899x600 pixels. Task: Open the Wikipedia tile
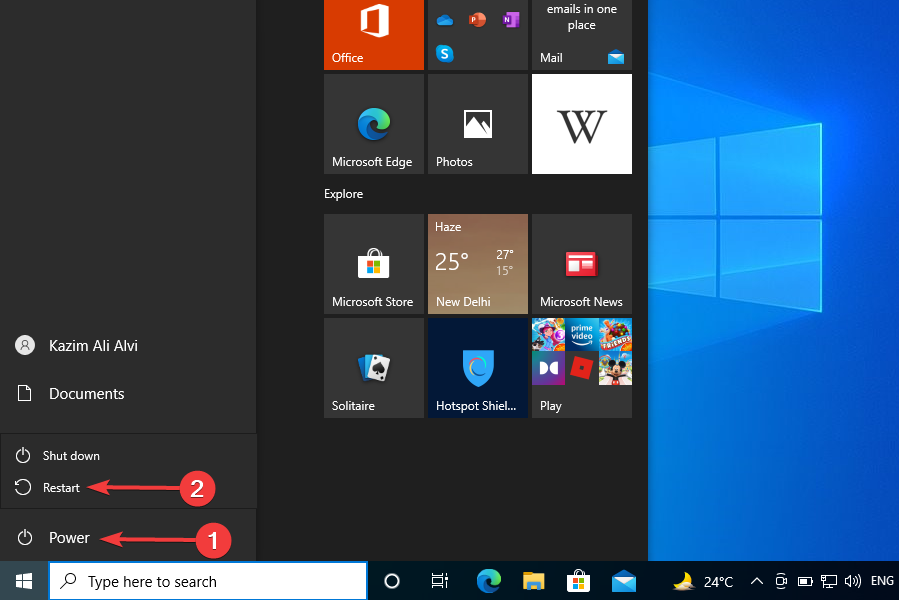tap(581, 124)
